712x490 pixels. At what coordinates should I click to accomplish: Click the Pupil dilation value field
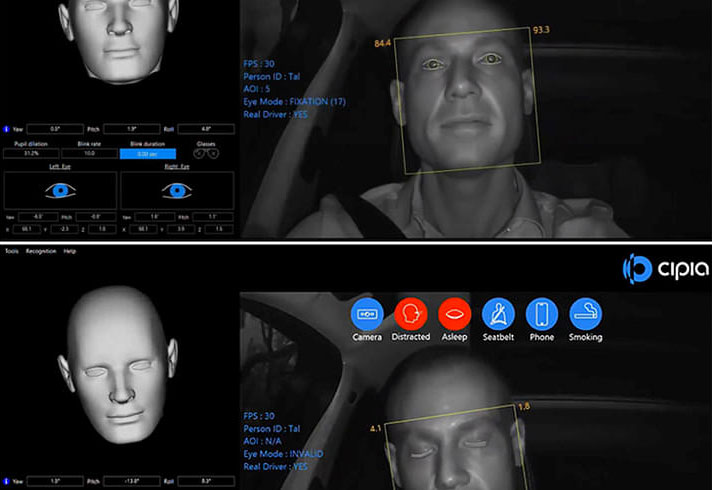point(30,154)
